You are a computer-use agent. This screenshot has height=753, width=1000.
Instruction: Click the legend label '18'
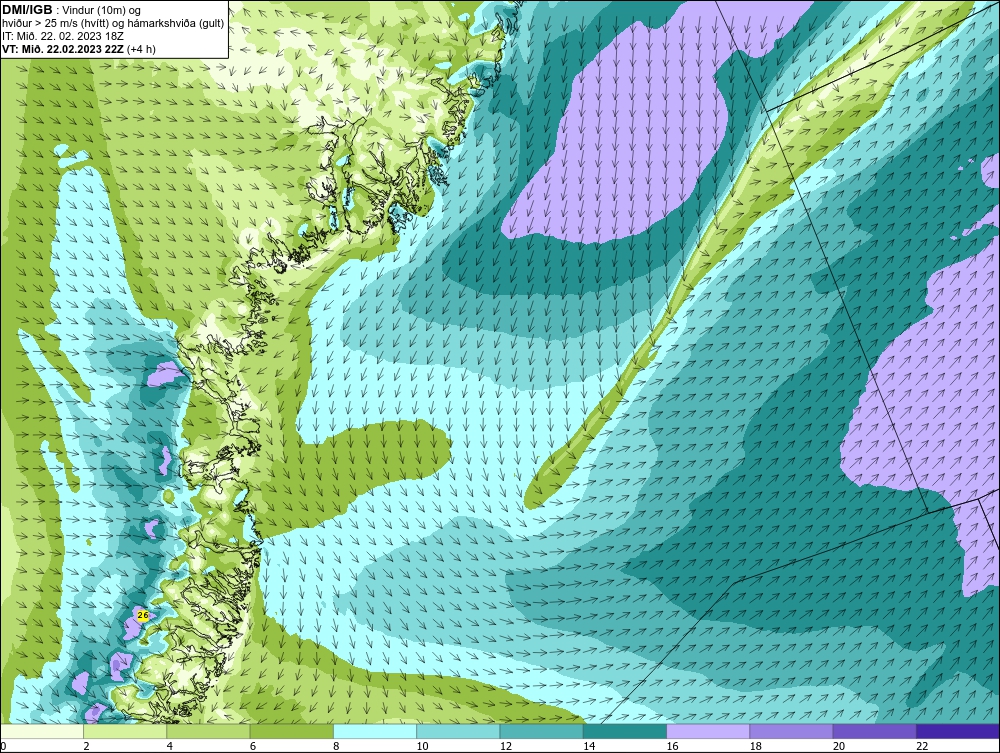756,747
